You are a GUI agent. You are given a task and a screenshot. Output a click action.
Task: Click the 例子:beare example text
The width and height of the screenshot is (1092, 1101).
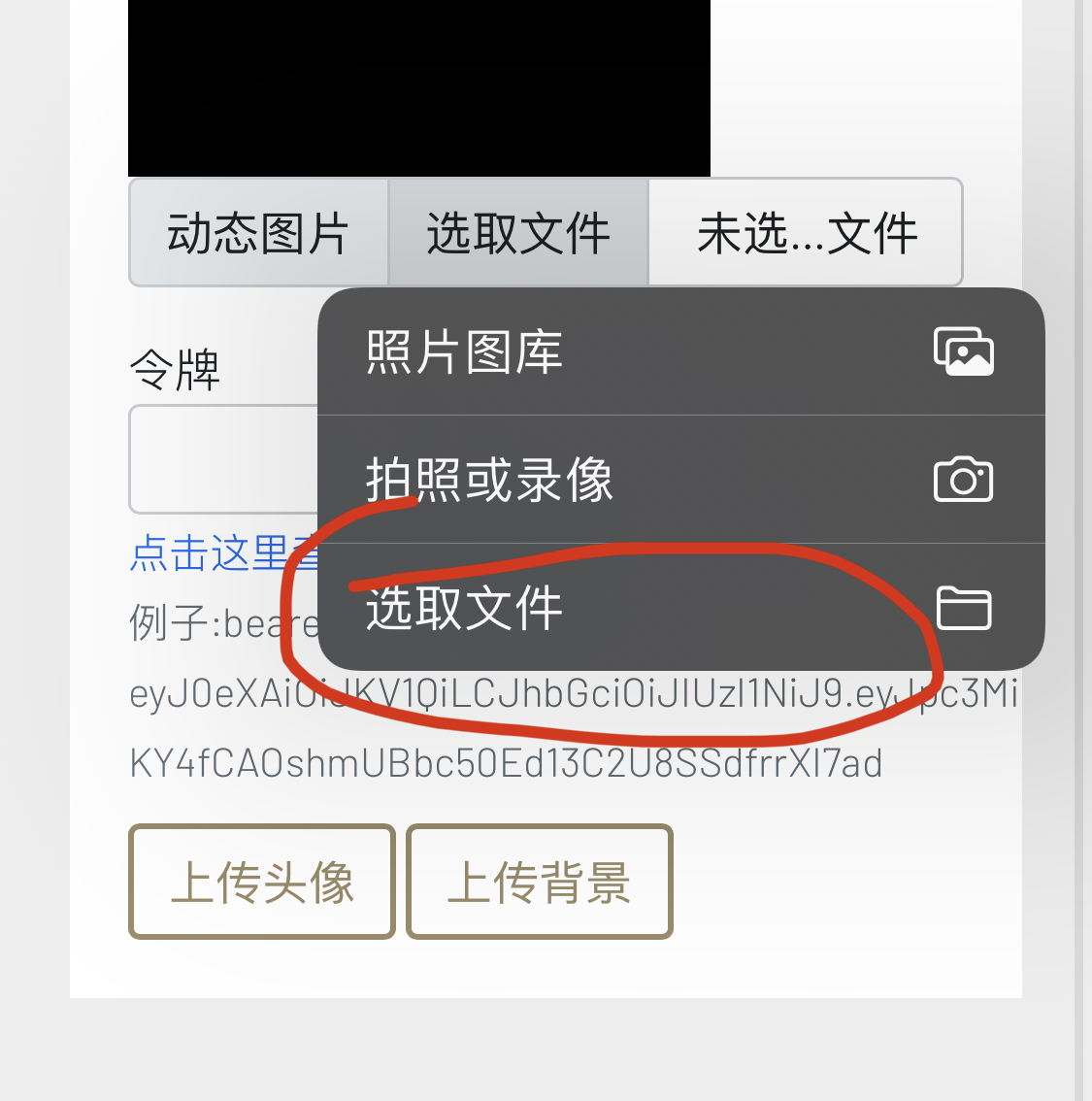click(x=224, y=622)
